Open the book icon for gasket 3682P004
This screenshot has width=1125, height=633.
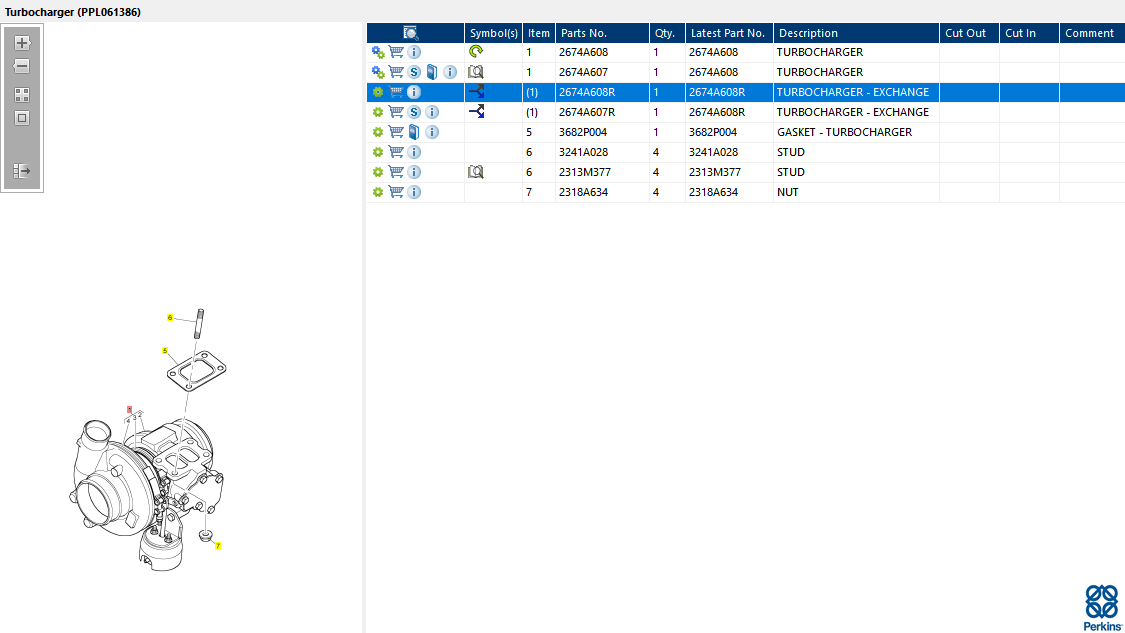pyautogui.click(x=414, y=132)
